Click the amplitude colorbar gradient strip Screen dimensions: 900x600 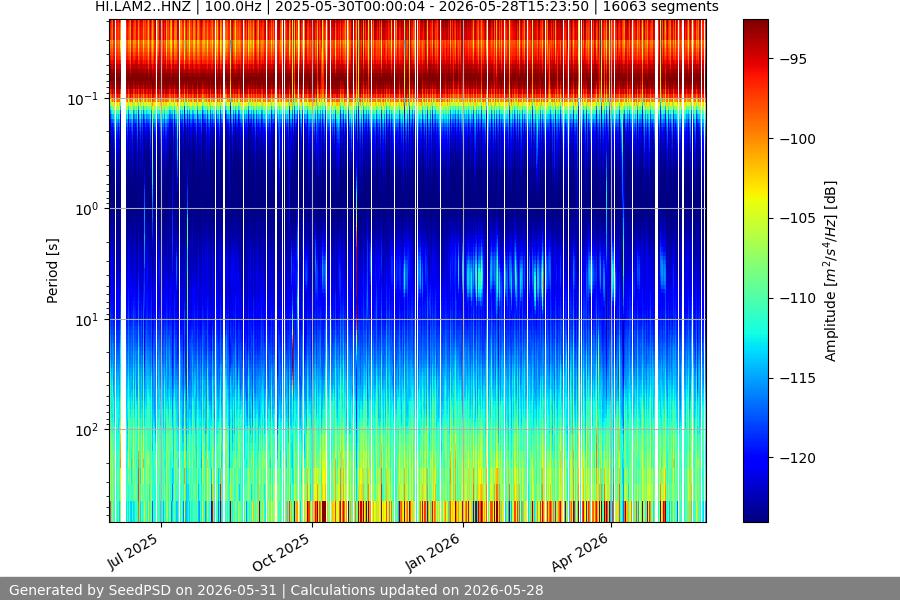click(755, 271)
